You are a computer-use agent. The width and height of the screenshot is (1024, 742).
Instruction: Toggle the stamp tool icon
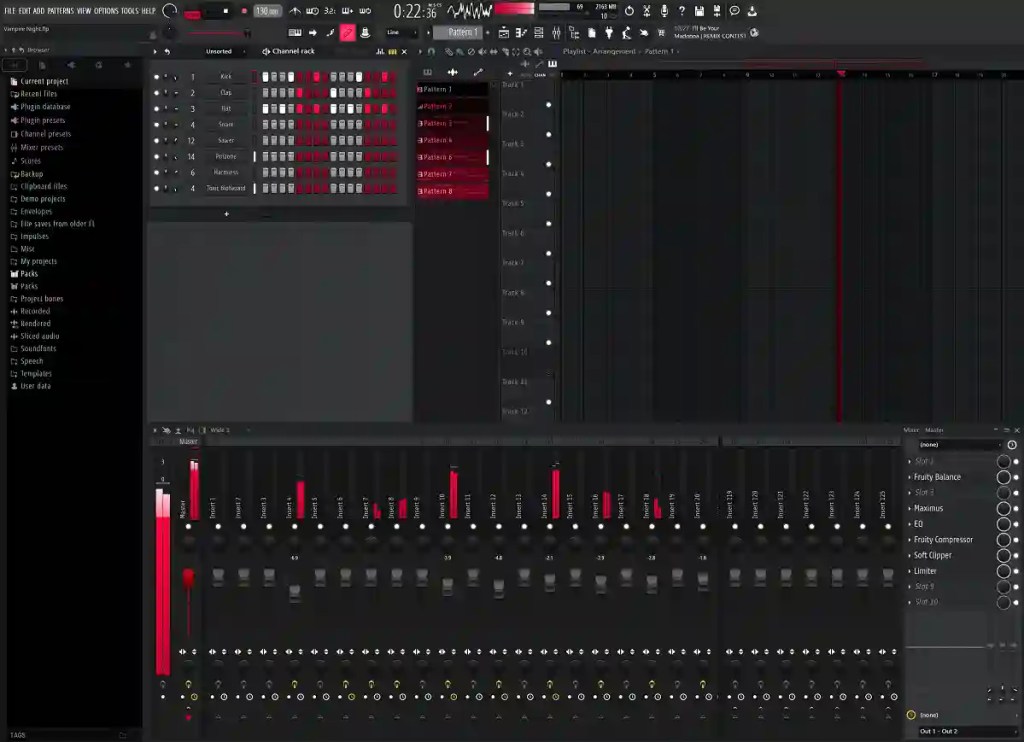(x=365, y=33)
